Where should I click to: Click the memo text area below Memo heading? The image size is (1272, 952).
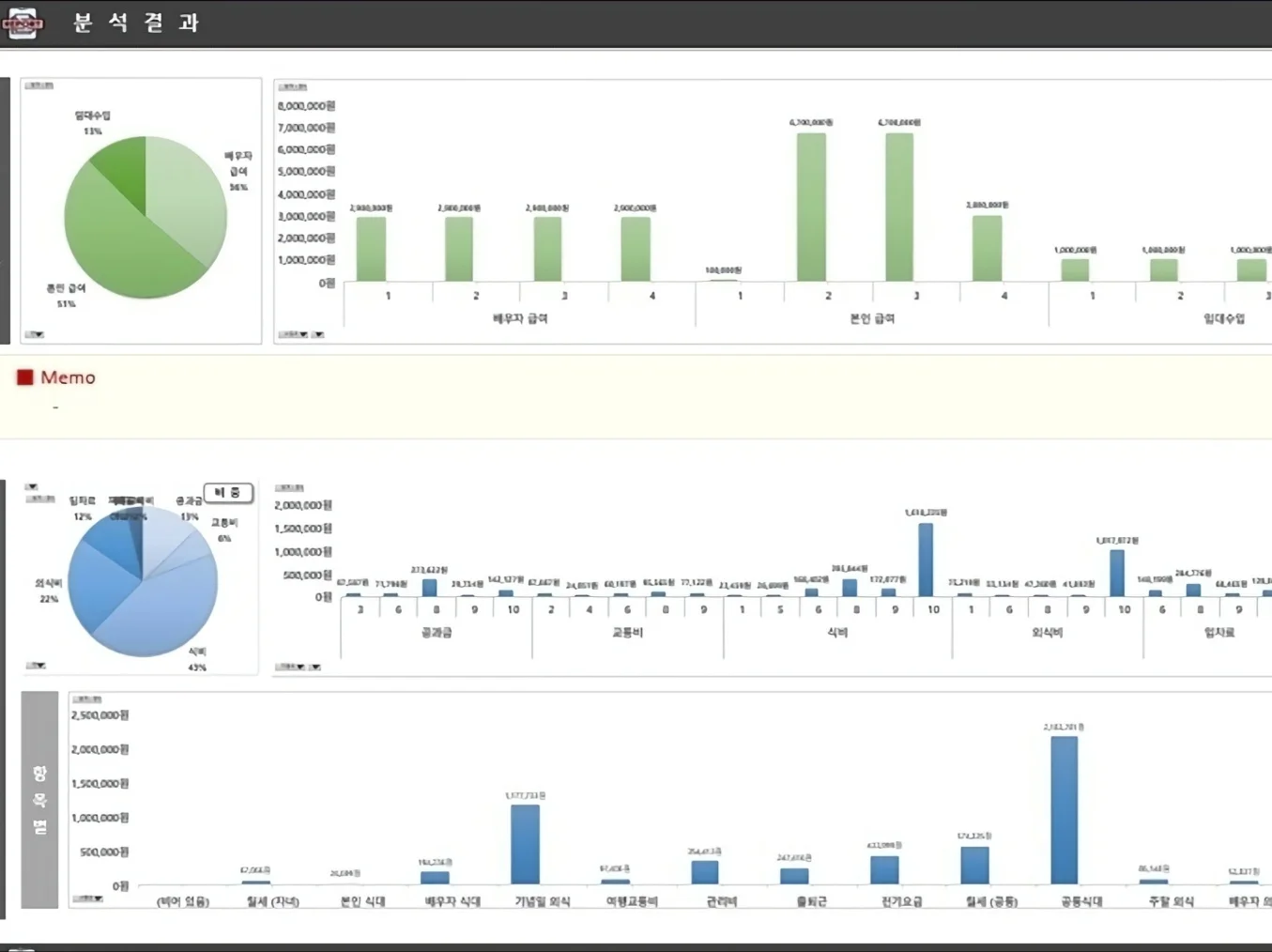pyautogui.click(x=636, y=407)
